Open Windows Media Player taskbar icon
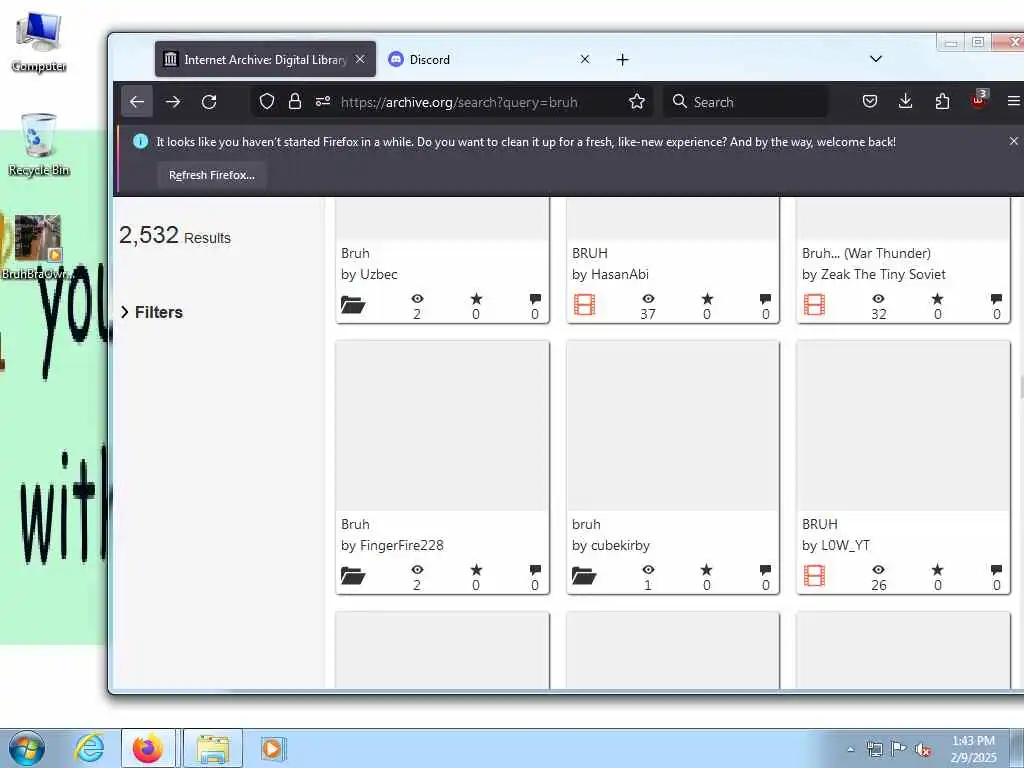Image resolution: width=1024 pixels, height=768 pixels. coord(272,748)
